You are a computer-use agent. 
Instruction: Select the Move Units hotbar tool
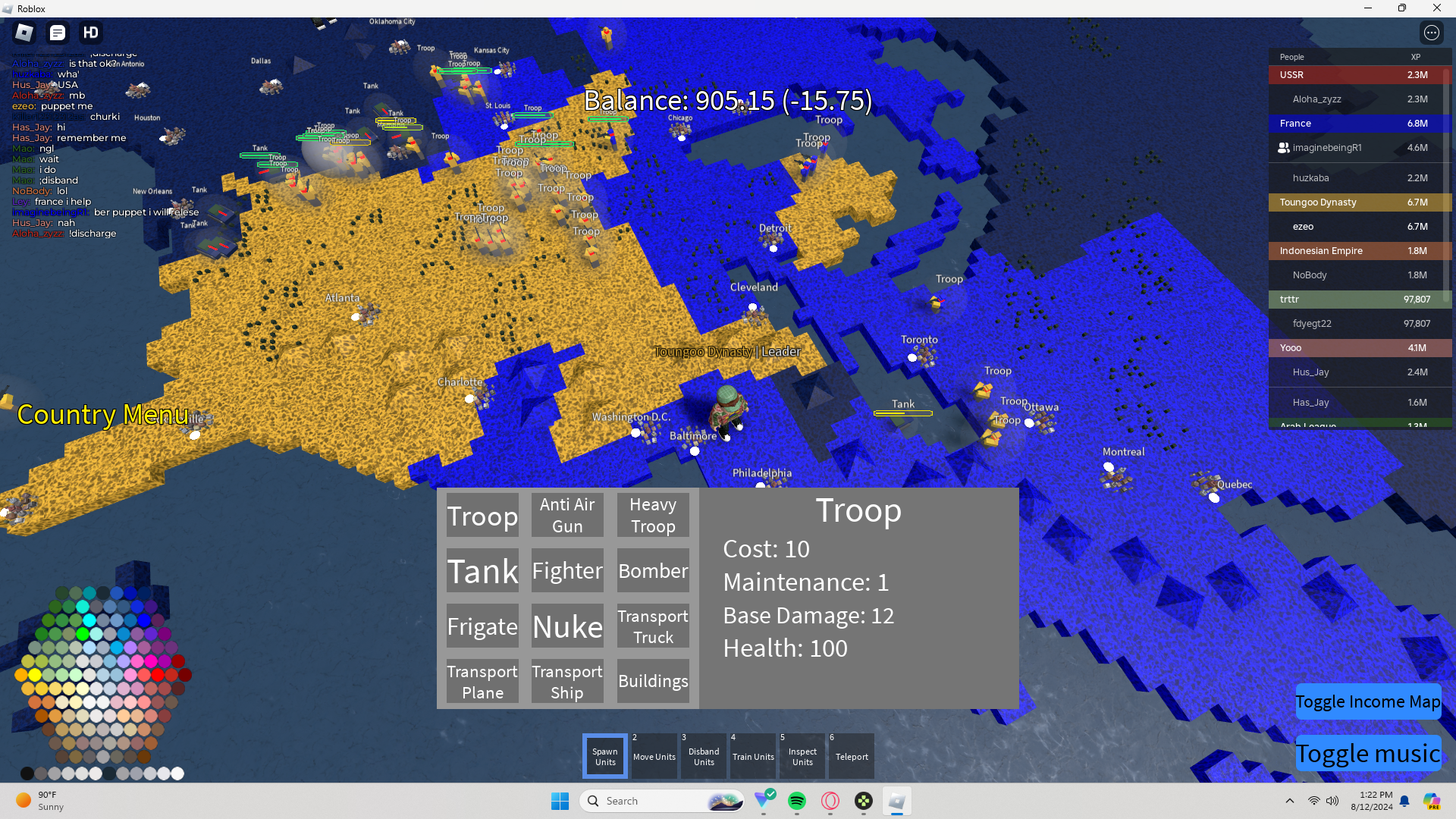654,756
